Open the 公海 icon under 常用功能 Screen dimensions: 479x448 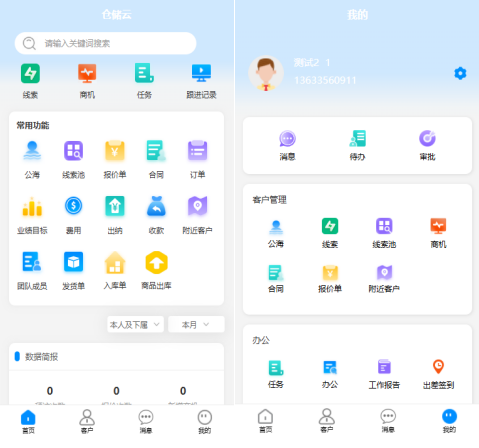(x=32, y=151)
